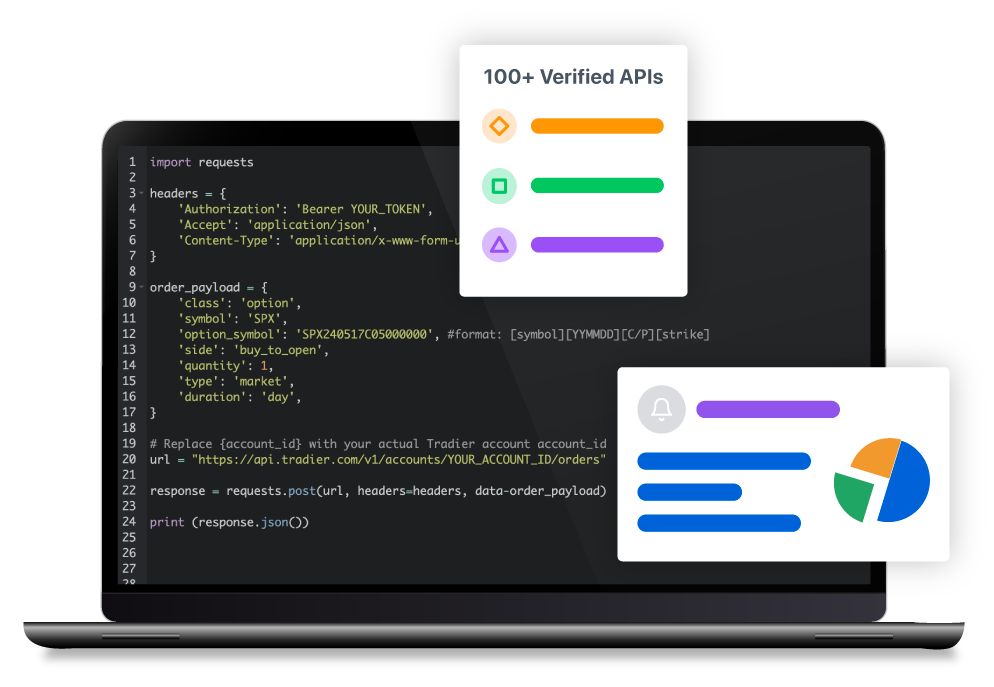Click the "100+ Verified APIs" heading
The width and height of the screenshot is (994, 687).
573,77
